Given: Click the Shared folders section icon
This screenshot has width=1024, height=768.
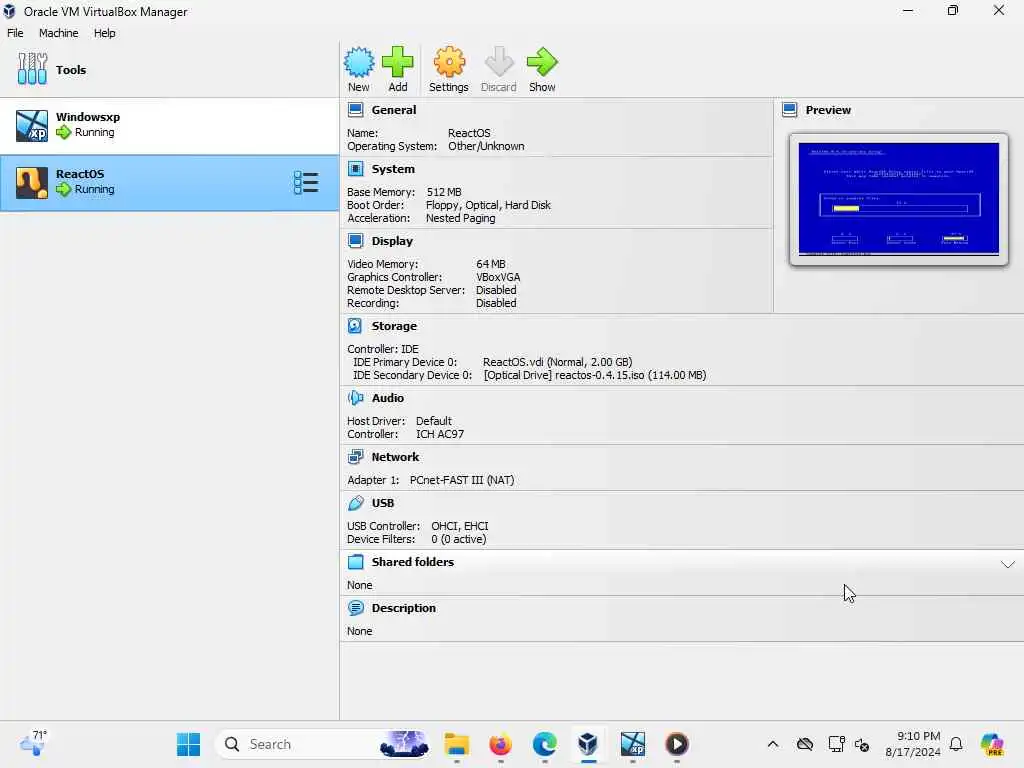Looking at the screenshot, I should (x=355, y=562).
